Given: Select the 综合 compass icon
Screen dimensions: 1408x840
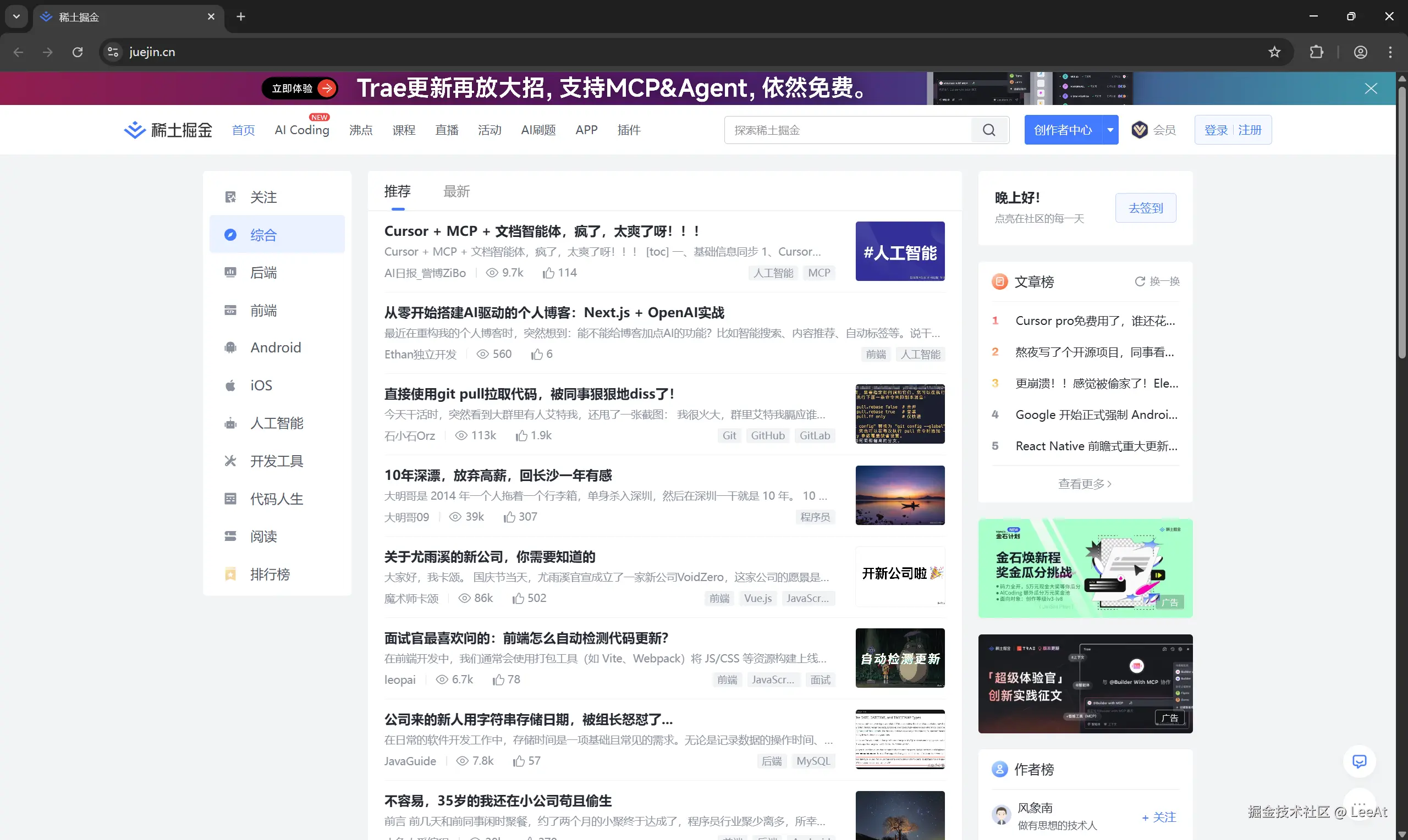Looking at the screenshot, I should [x=230, y=235].
